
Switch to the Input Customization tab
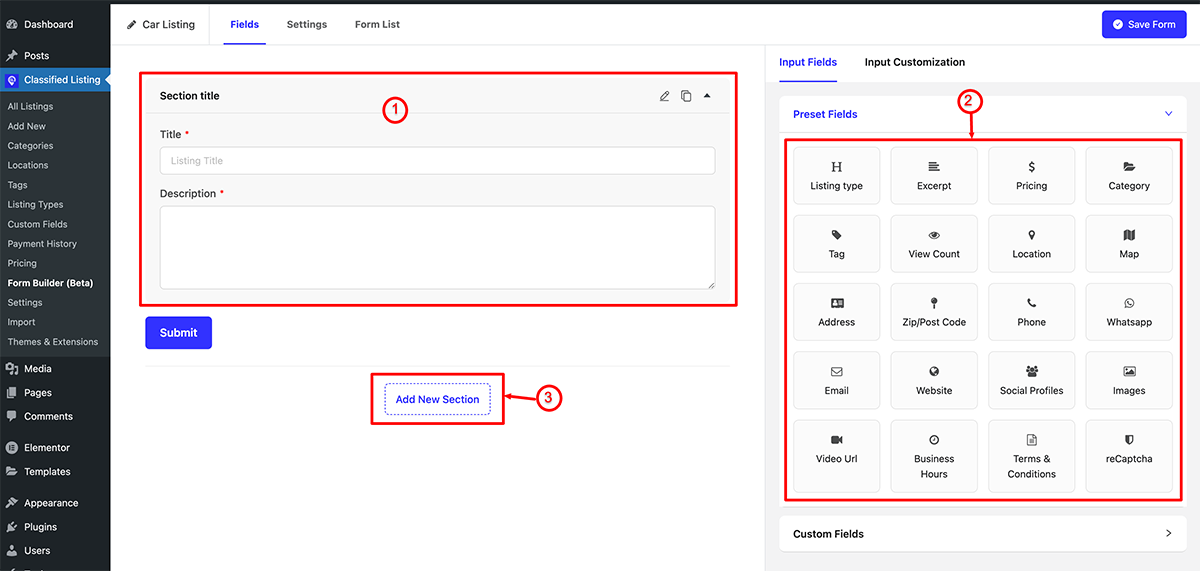point(915,62)
